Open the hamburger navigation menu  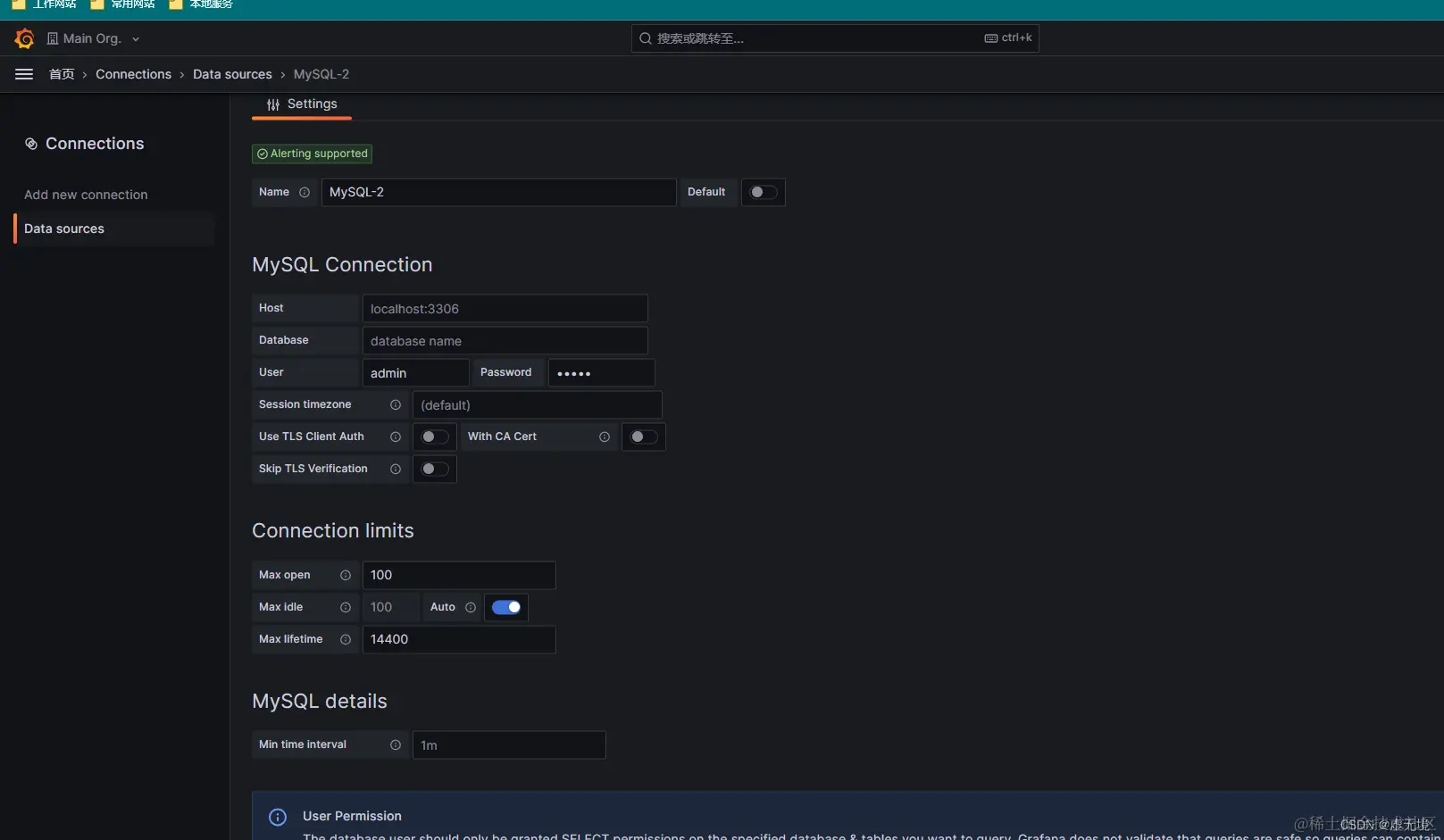pyautogui.click(x=24, y=74)
